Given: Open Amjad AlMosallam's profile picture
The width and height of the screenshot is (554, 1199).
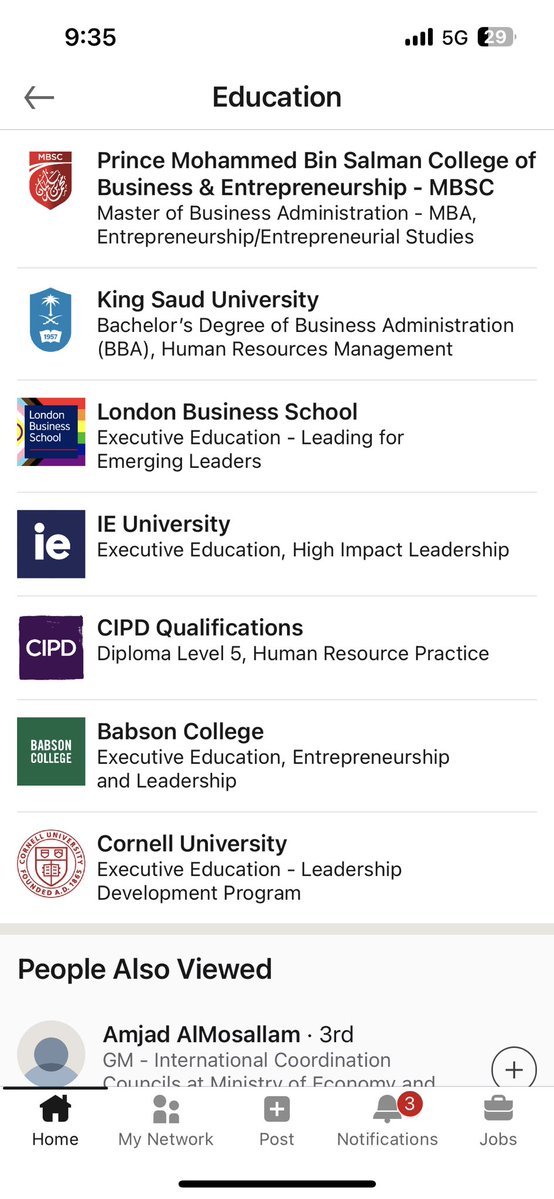Looking at the screenshot, I should pos(51,1054).
